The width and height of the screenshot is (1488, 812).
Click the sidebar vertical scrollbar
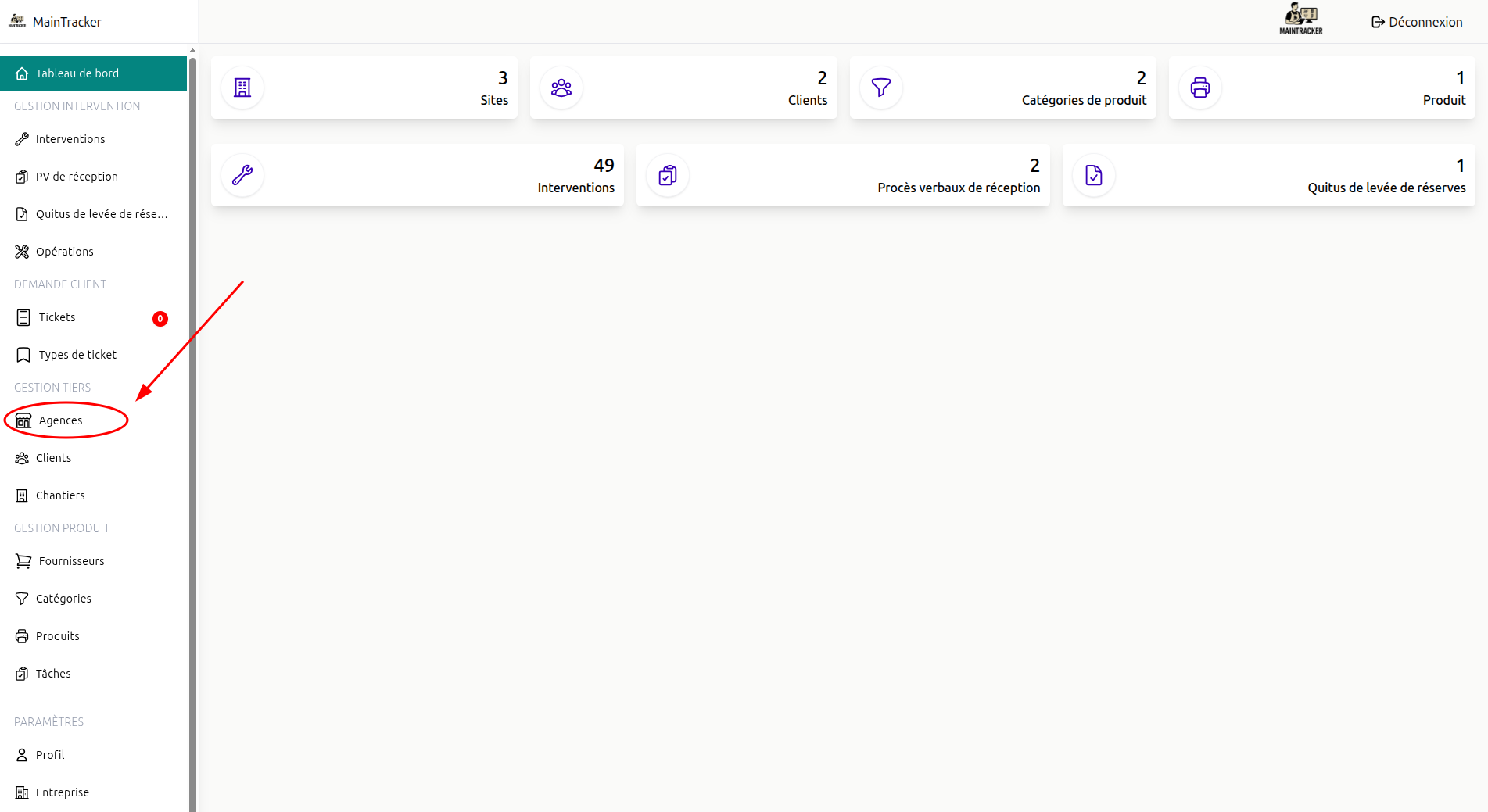pyautogui.click(x=192, y=430)
